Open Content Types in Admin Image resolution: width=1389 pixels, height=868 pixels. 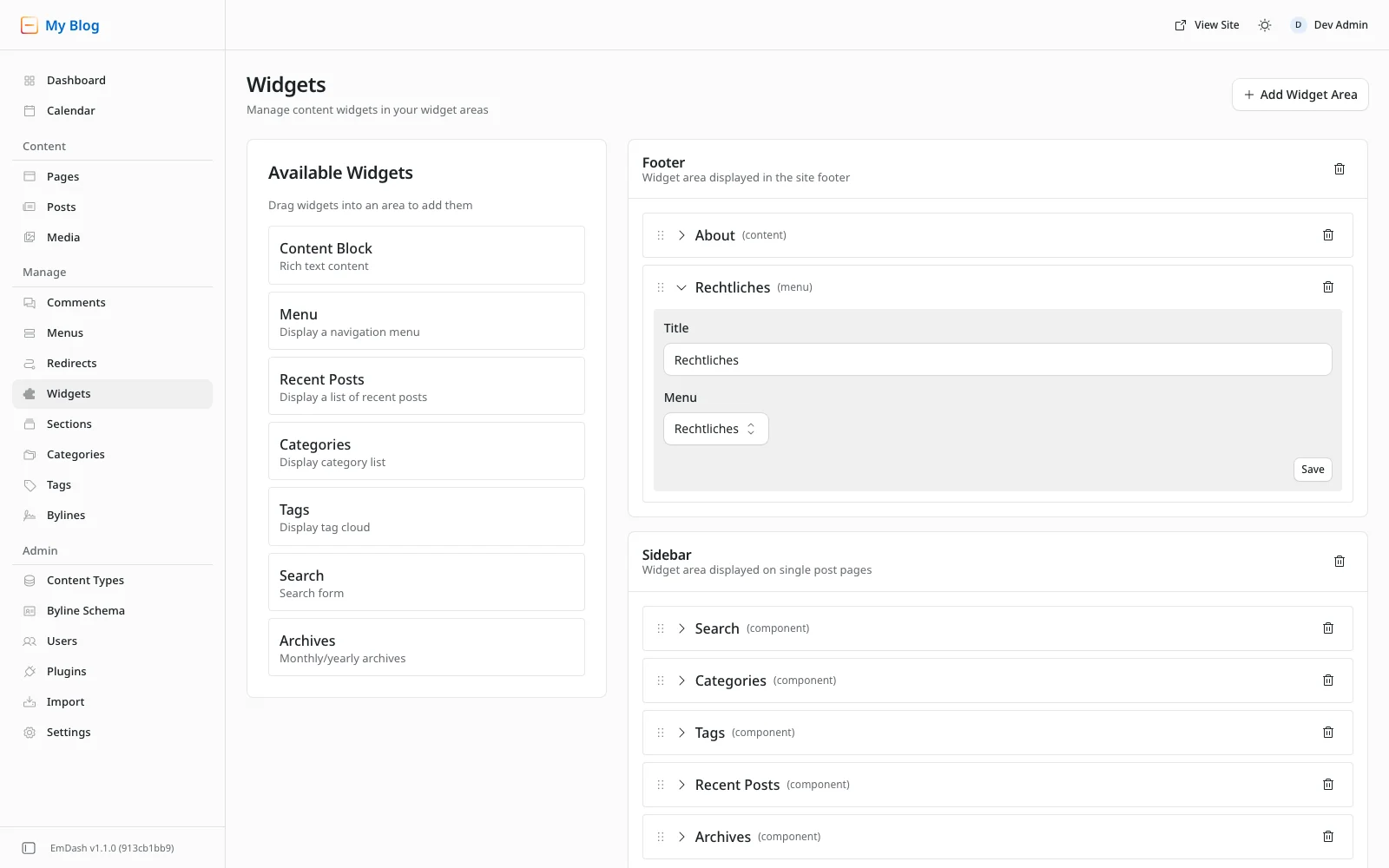112,581
